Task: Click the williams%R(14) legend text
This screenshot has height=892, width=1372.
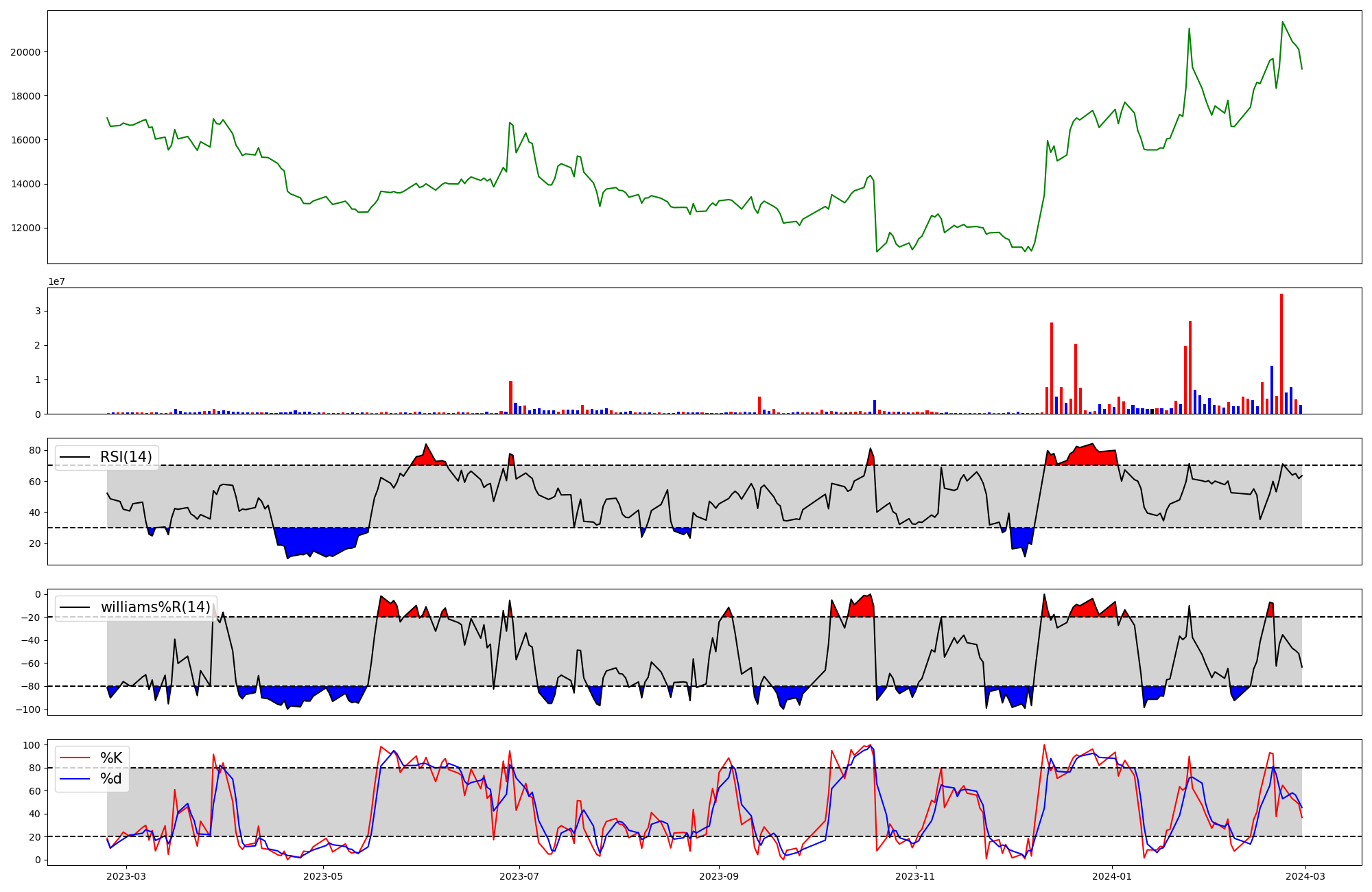Action: click(x=156, y=607)
